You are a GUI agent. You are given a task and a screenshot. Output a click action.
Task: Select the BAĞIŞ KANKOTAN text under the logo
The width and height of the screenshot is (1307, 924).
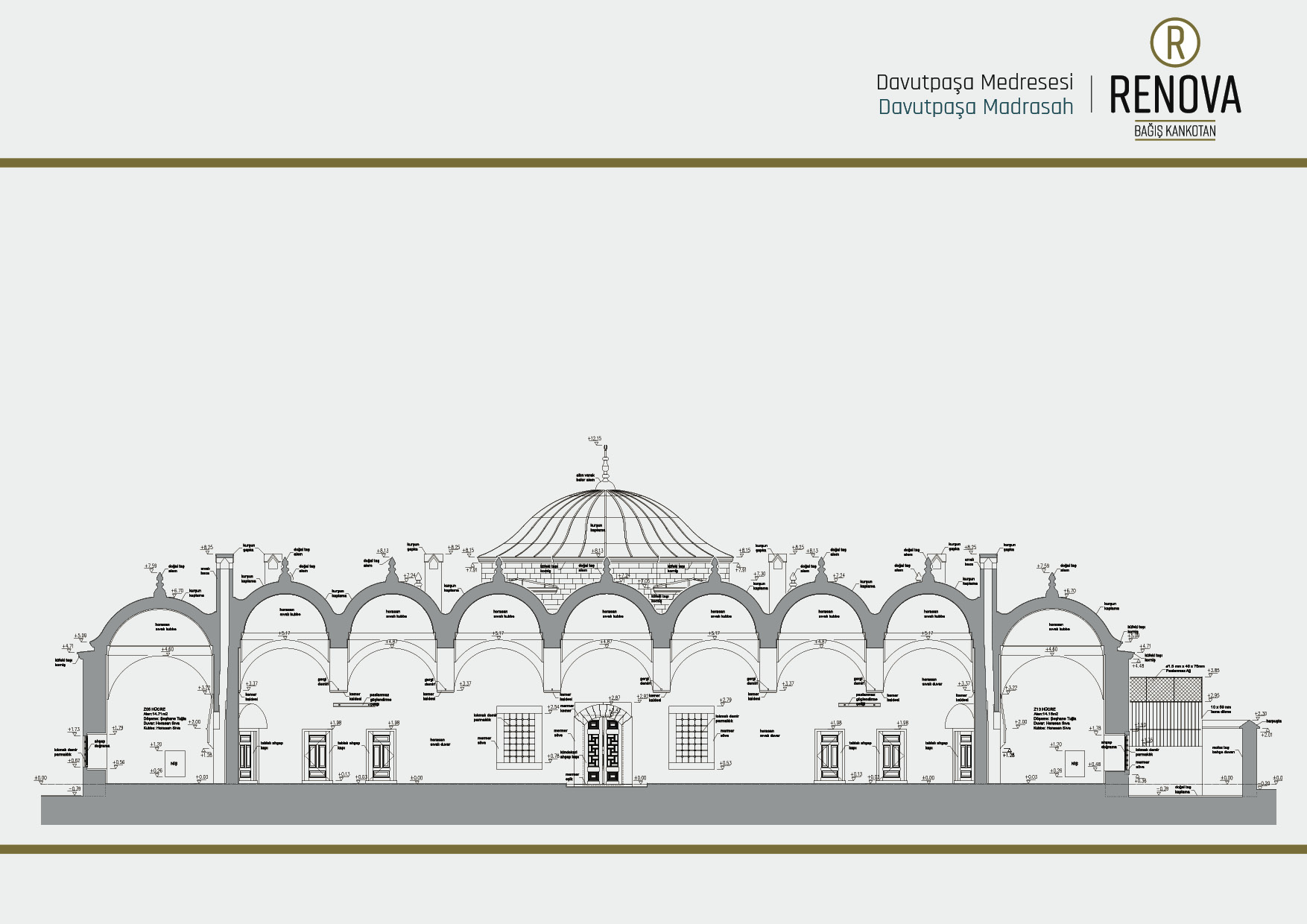click(1174, 132)
